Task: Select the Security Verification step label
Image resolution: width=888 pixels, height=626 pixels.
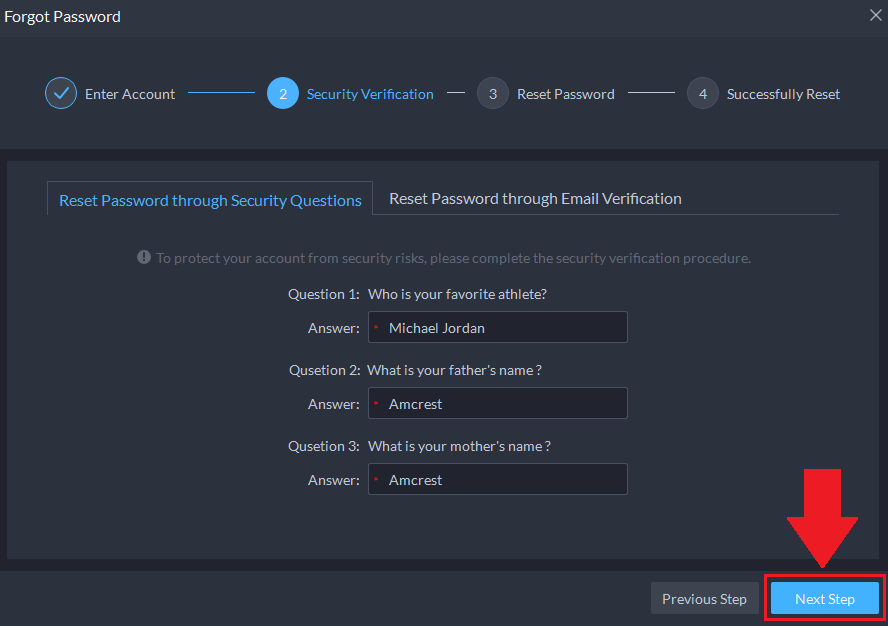Action: click(x=370, y=94)
